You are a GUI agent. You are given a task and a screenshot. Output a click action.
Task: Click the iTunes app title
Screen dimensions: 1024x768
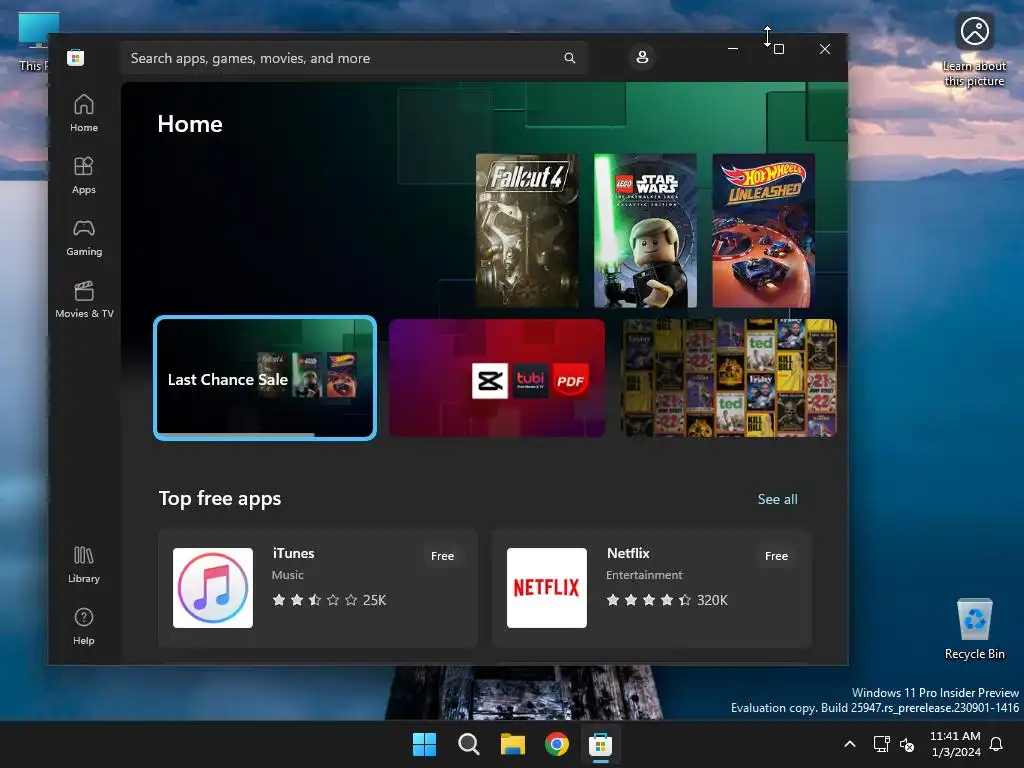click(x=293, y=553)
